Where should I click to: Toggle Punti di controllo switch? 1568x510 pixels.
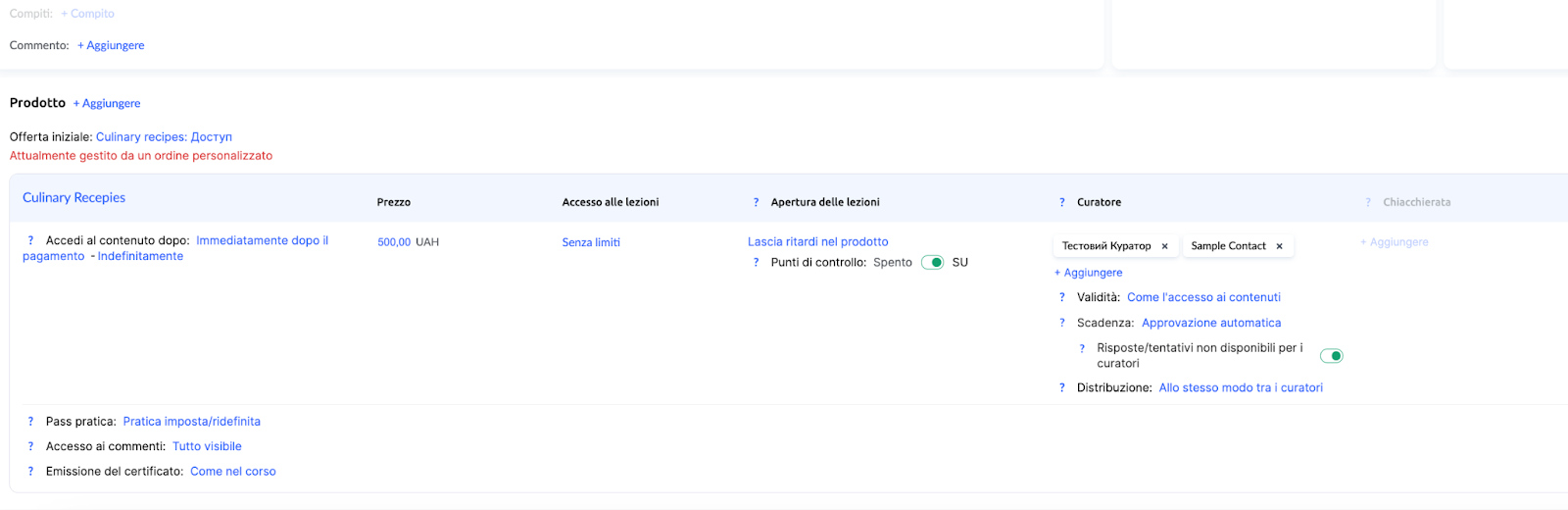point(932,263)
